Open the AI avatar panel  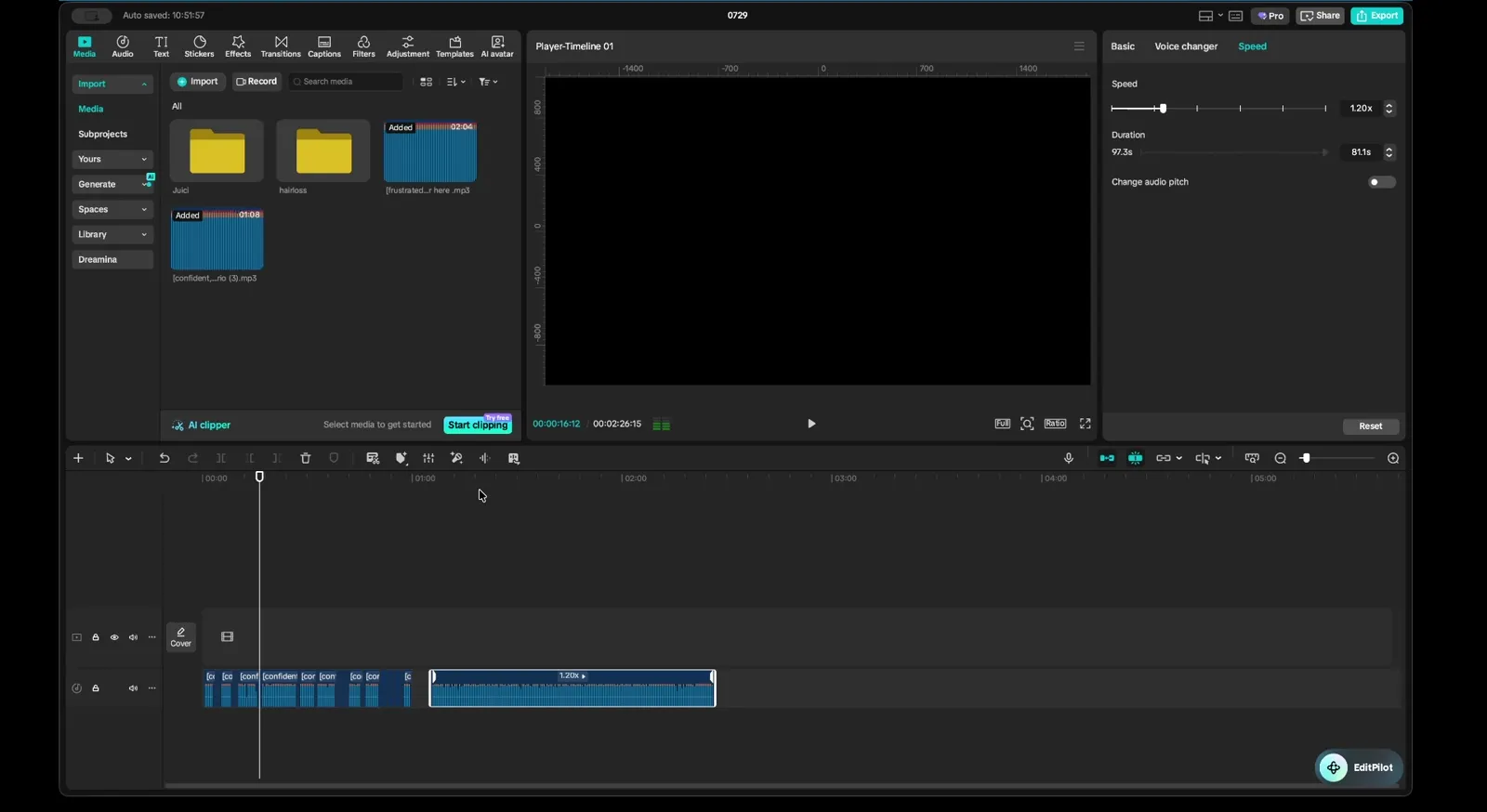tap(497, 46)
